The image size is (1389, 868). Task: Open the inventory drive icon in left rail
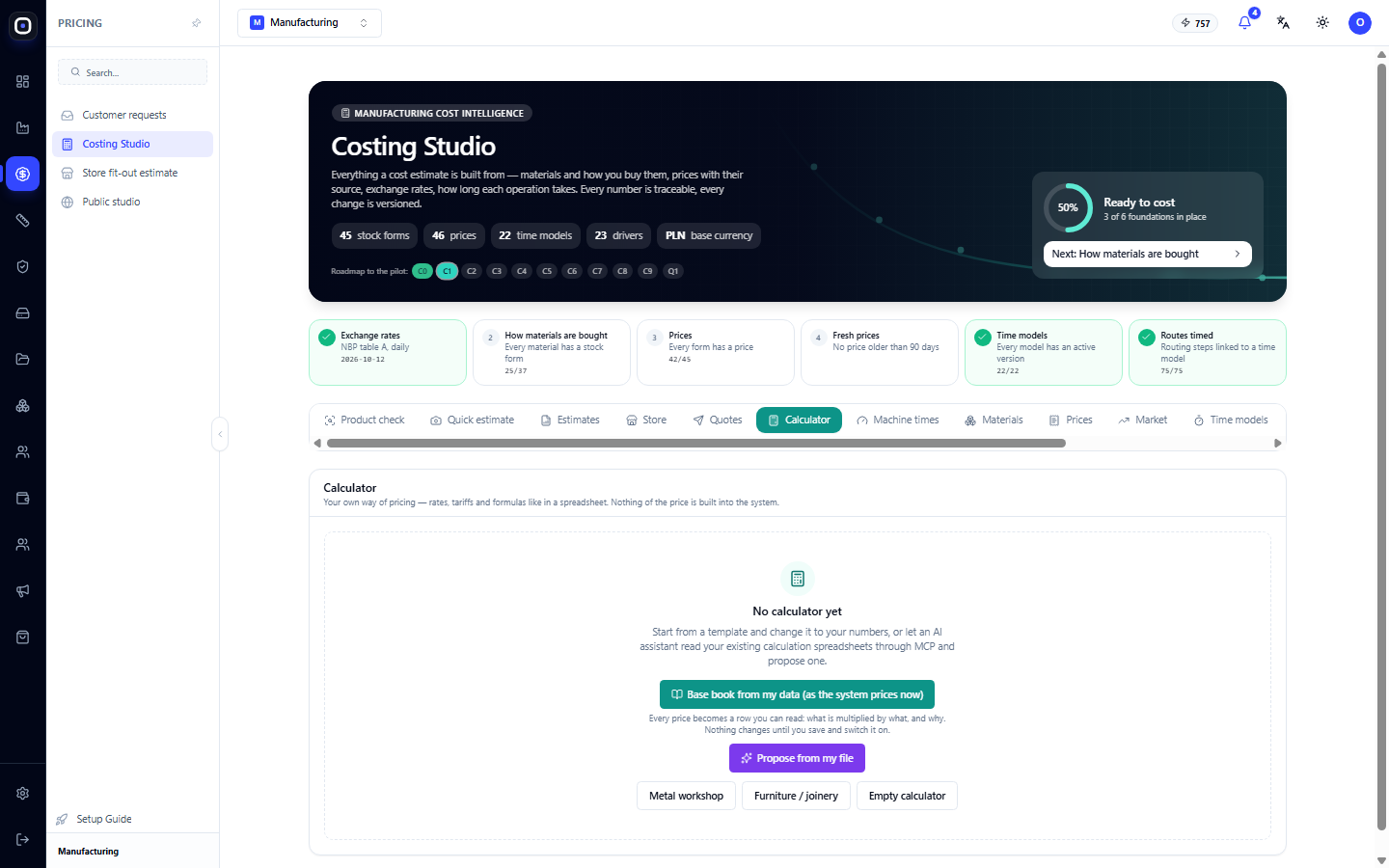coord(23,313)
